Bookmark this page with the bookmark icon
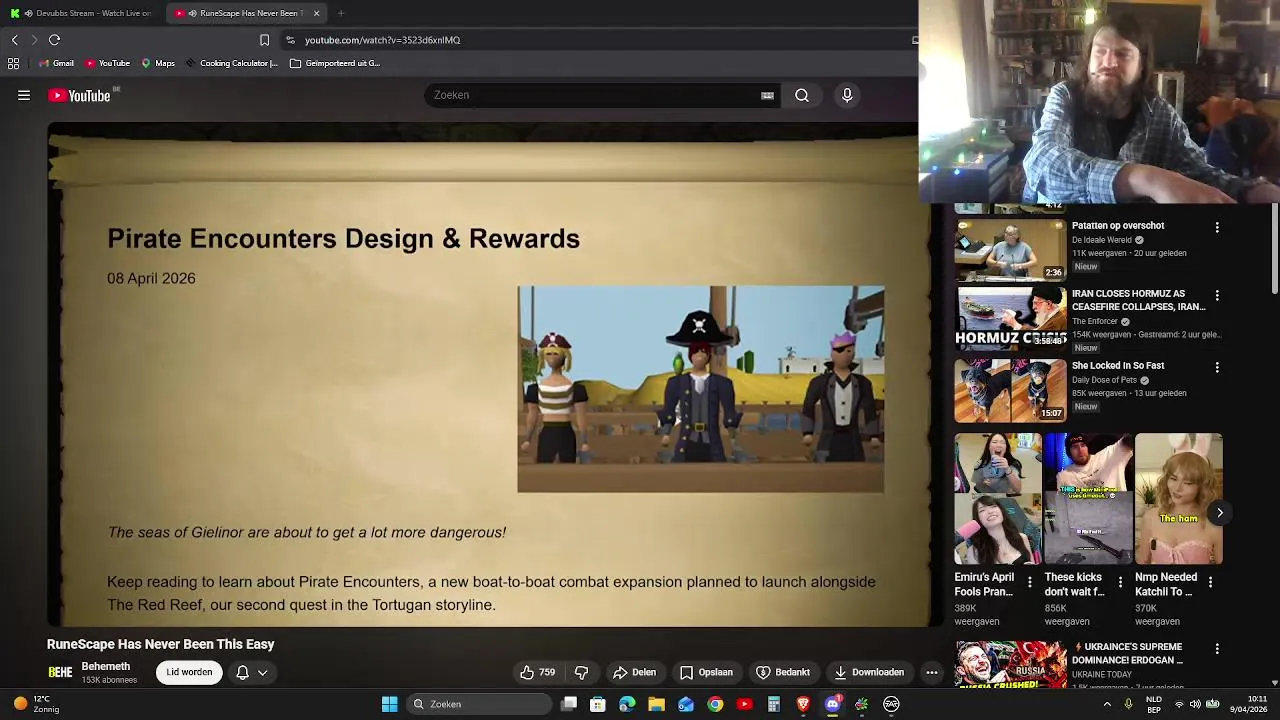1280x720 pixels. click(264, 40)
